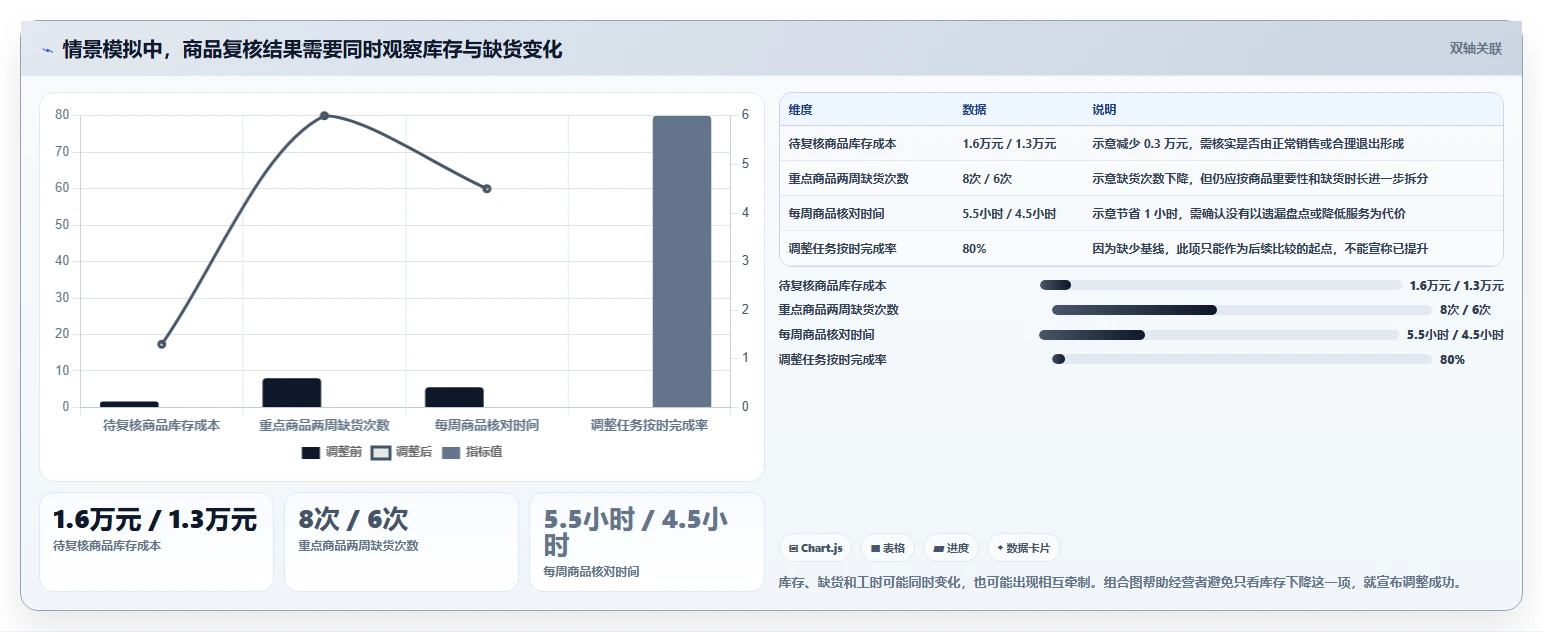The width and height of the screenshot is (1543, 632).
Task: Click the dark bar for 每周商品核对时间
Action: 454,397
